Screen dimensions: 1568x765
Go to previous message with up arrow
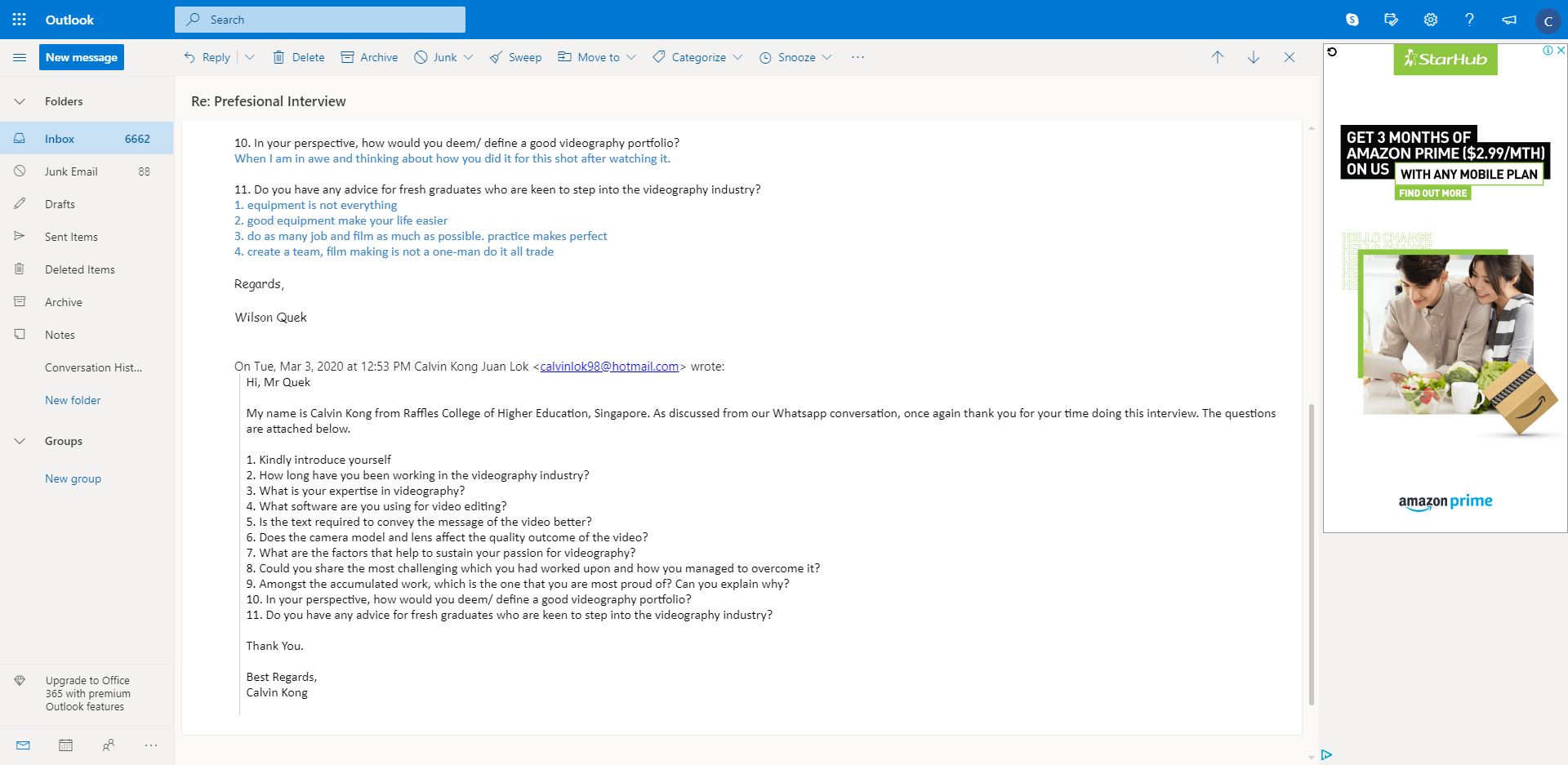coord(1218,57)
